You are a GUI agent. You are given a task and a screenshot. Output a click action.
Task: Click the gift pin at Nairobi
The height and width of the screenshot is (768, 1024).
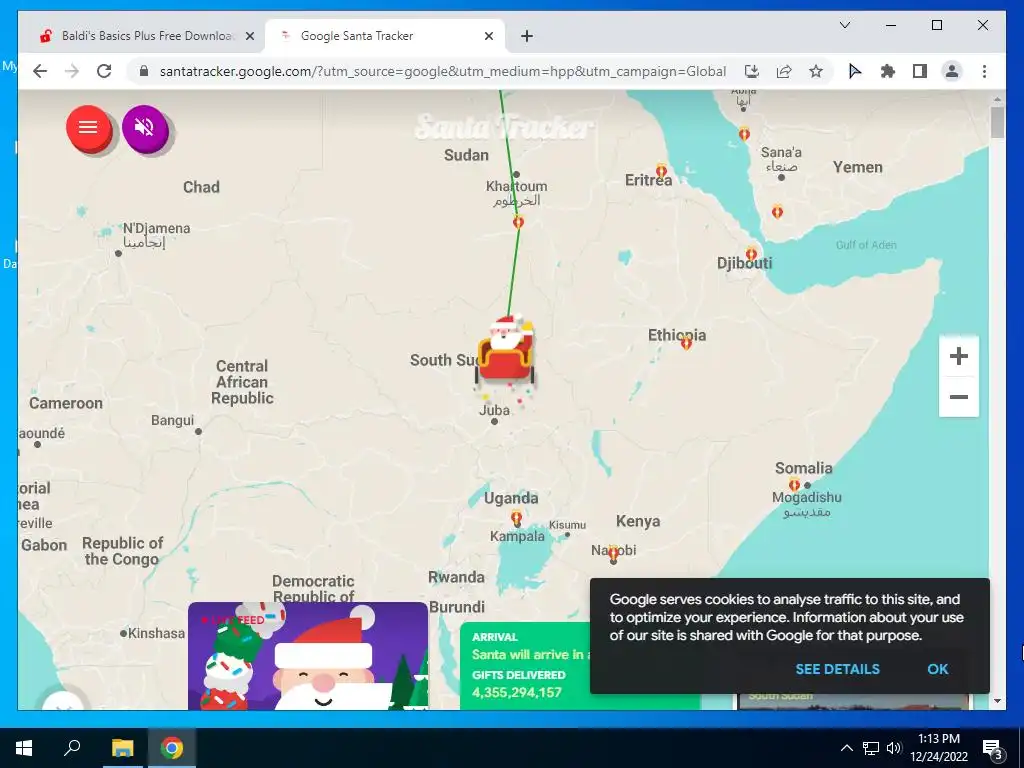tap(613, 554)
